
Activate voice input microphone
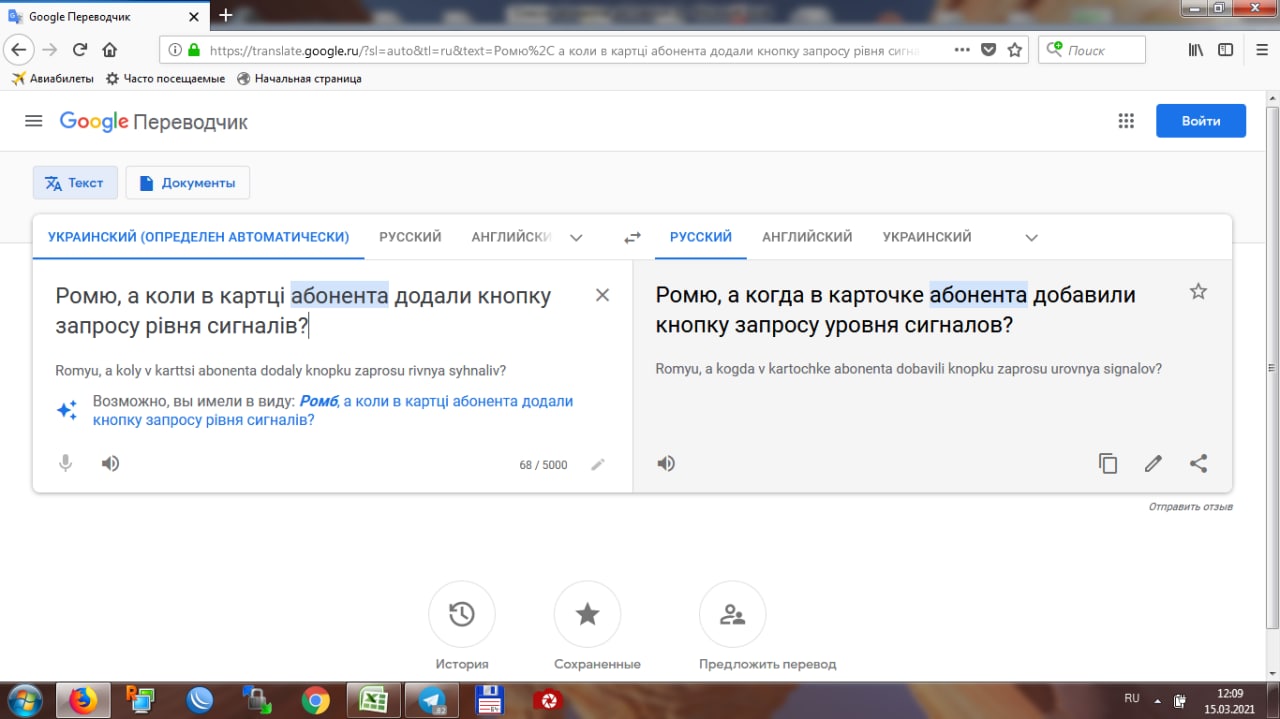65,463
